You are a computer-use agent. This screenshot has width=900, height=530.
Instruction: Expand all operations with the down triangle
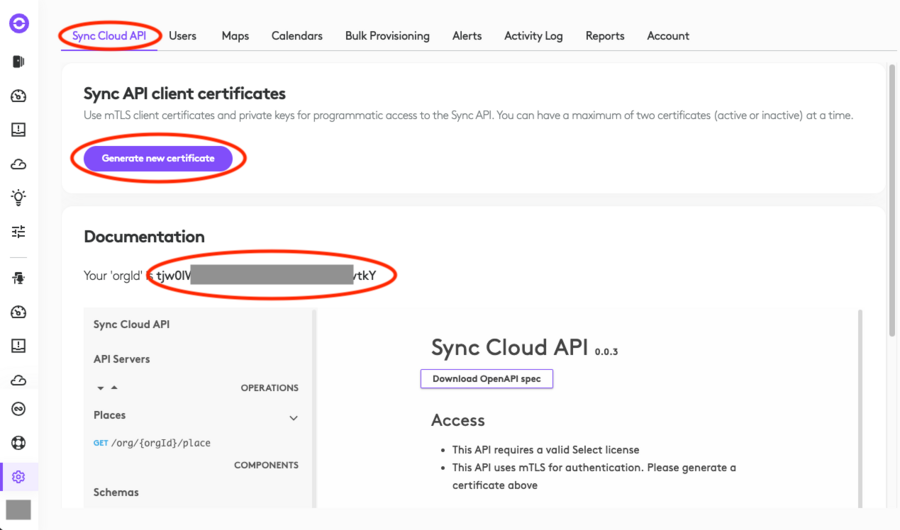click(100, 388)
